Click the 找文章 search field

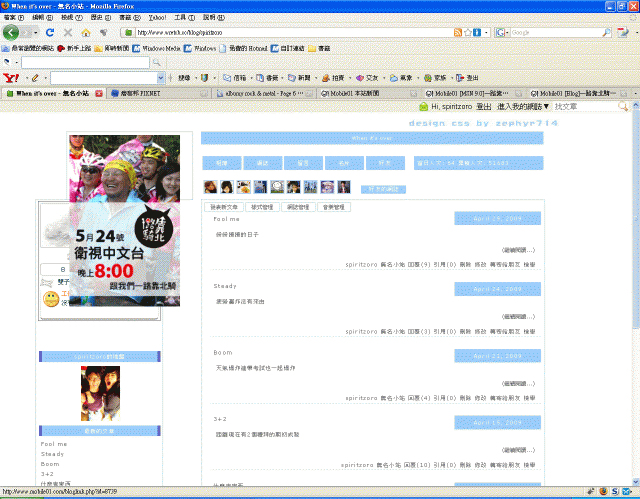585,106
